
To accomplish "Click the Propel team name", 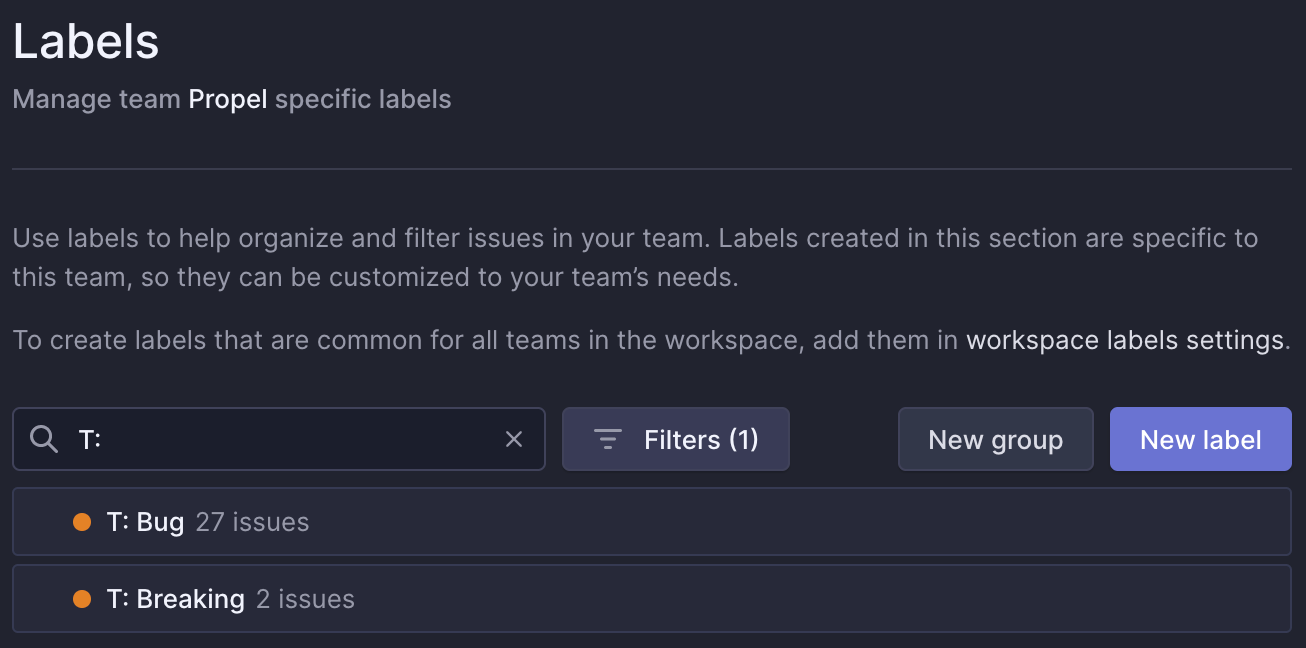I will [228, 100].
